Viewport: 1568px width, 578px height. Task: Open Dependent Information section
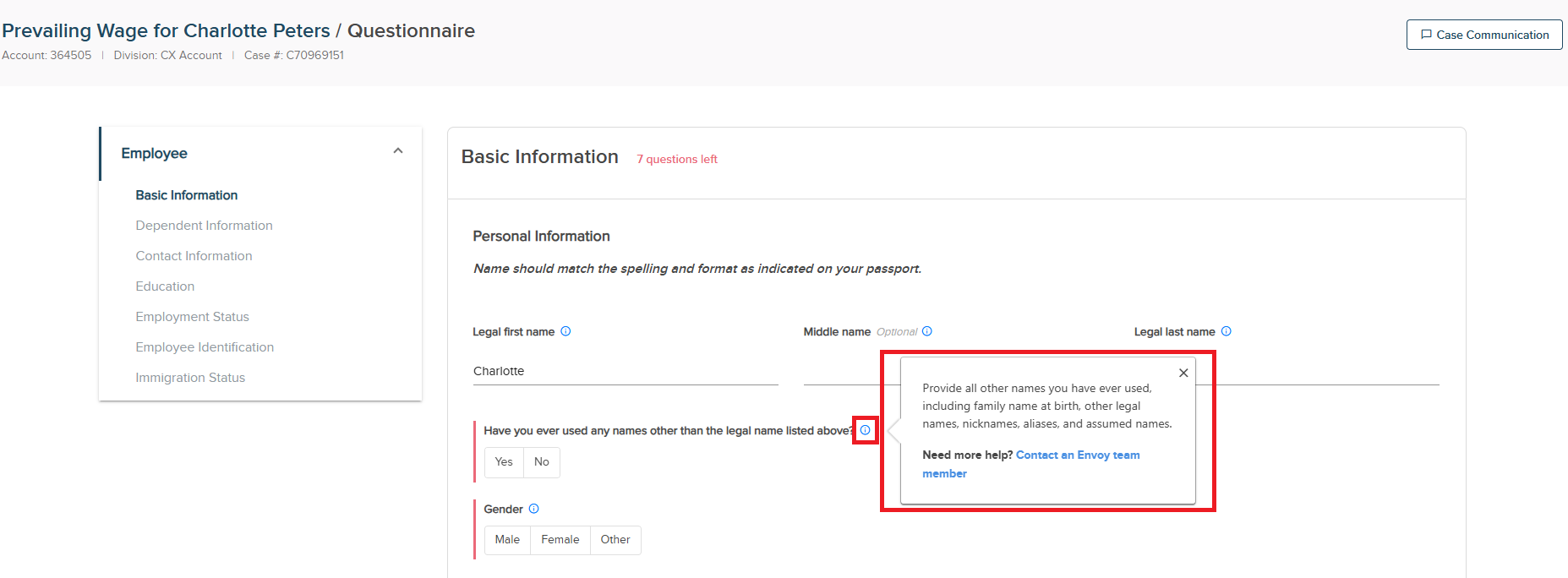[204, 226]
